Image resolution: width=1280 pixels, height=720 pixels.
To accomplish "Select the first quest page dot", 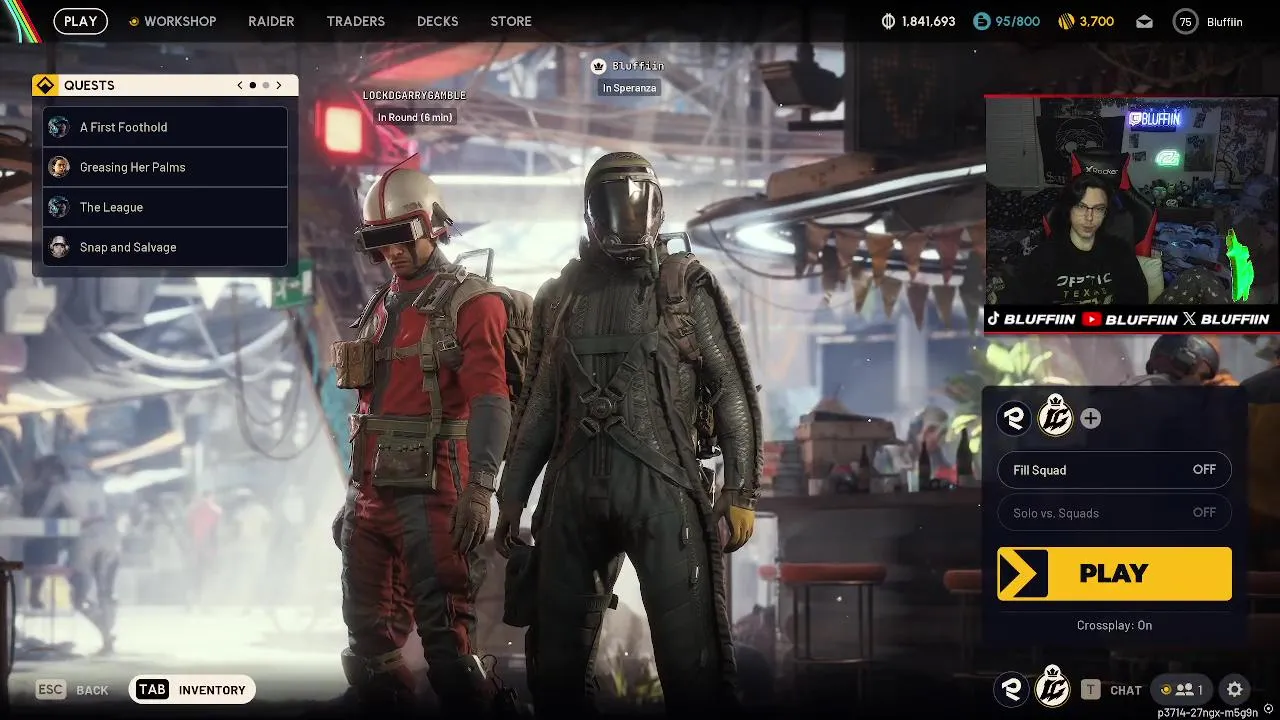I will coord(253,86).
